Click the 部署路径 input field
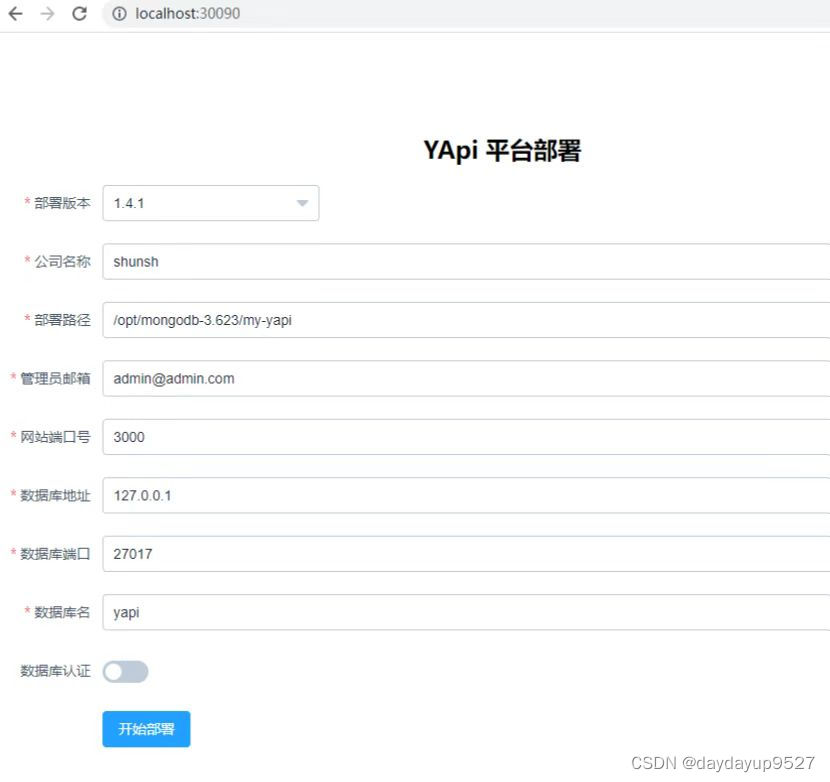 [466, 320]
